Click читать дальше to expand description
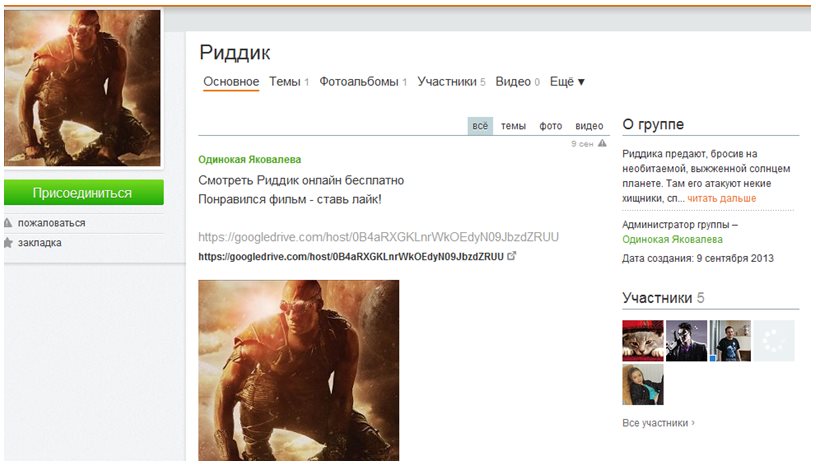This screenshot has width=816, height=464. (x=721, y=198)
